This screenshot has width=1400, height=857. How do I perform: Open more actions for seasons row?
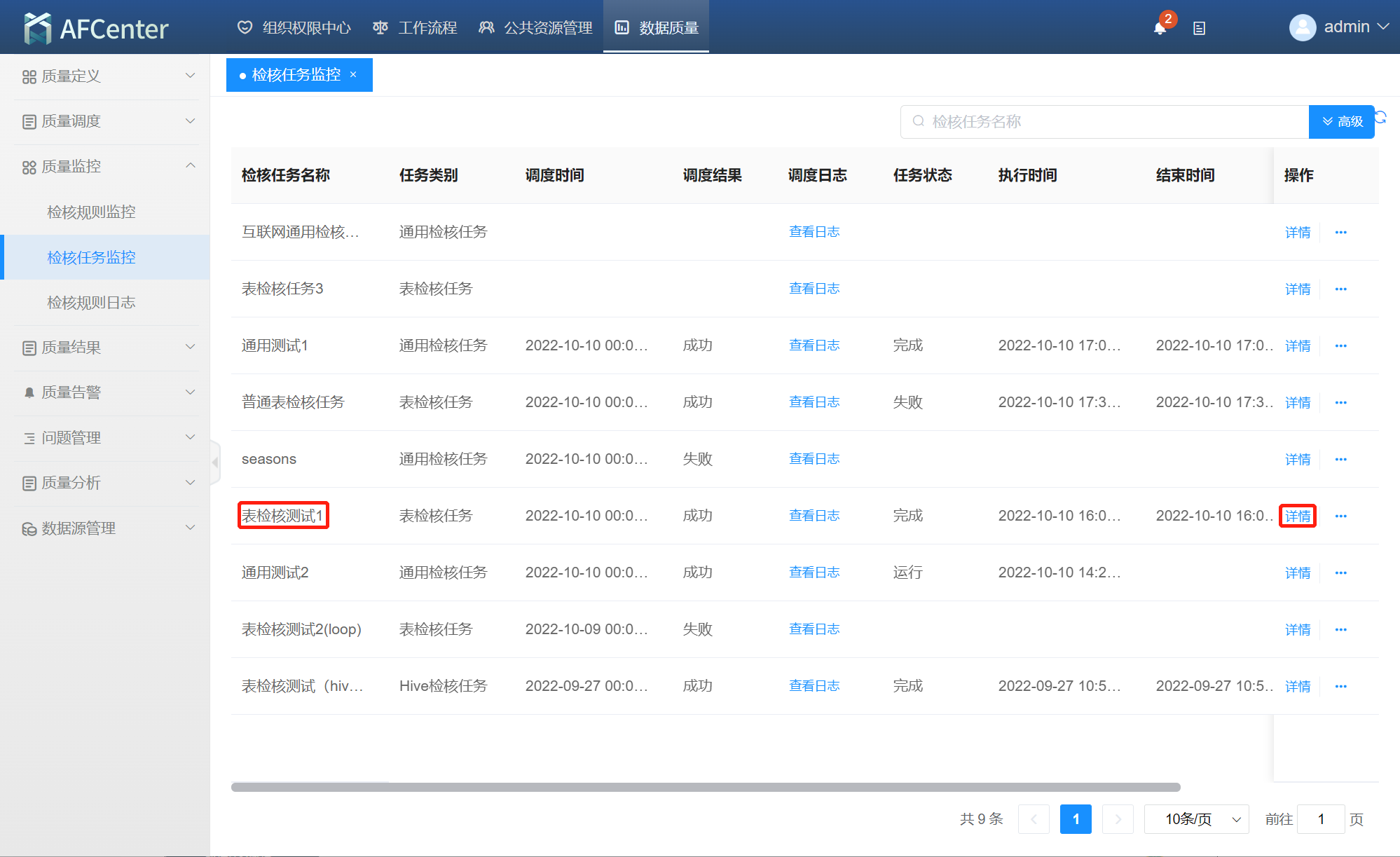pos(1340,460)
